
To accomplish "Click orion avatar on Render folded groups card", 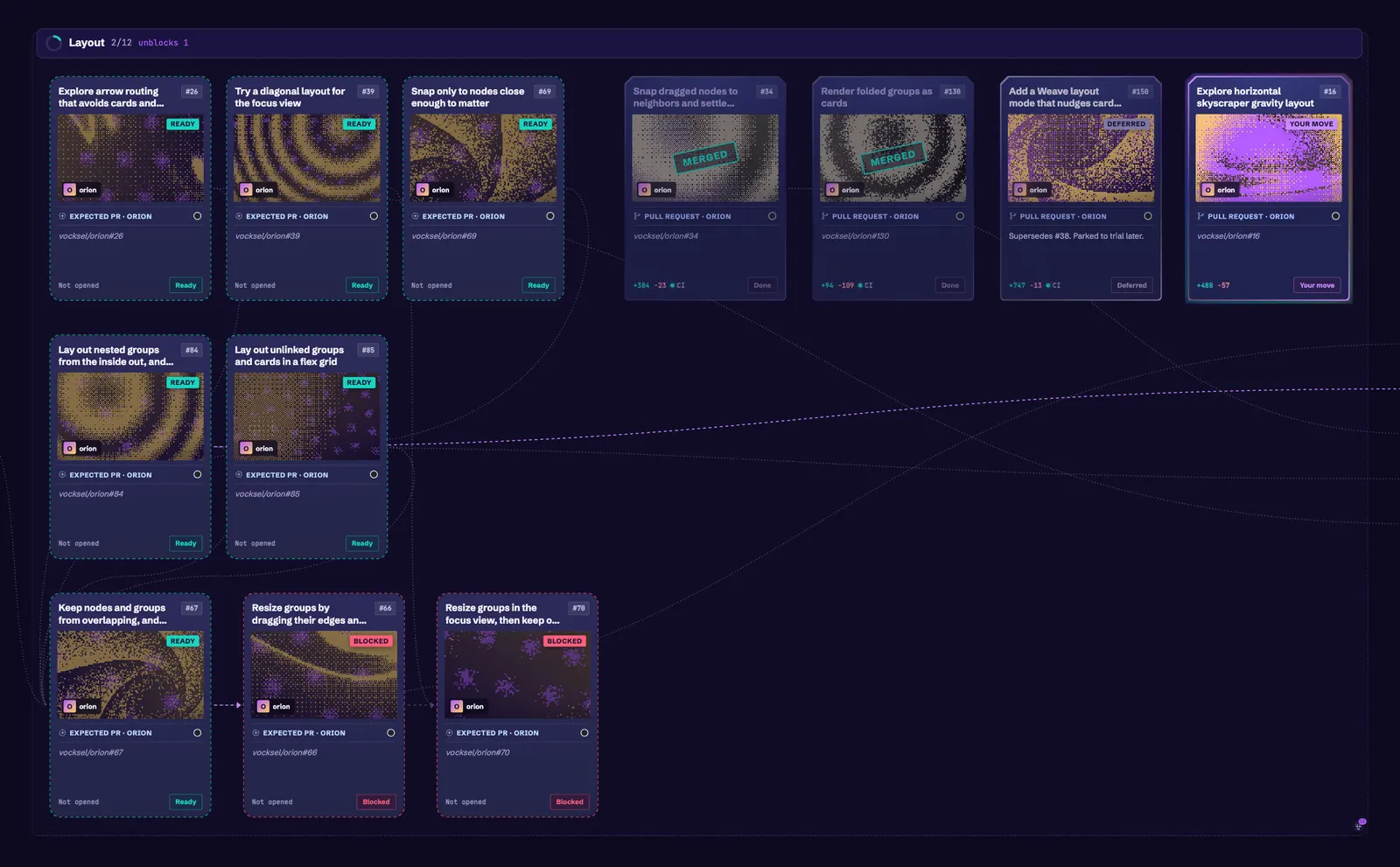I will click(x=832, y=190).
